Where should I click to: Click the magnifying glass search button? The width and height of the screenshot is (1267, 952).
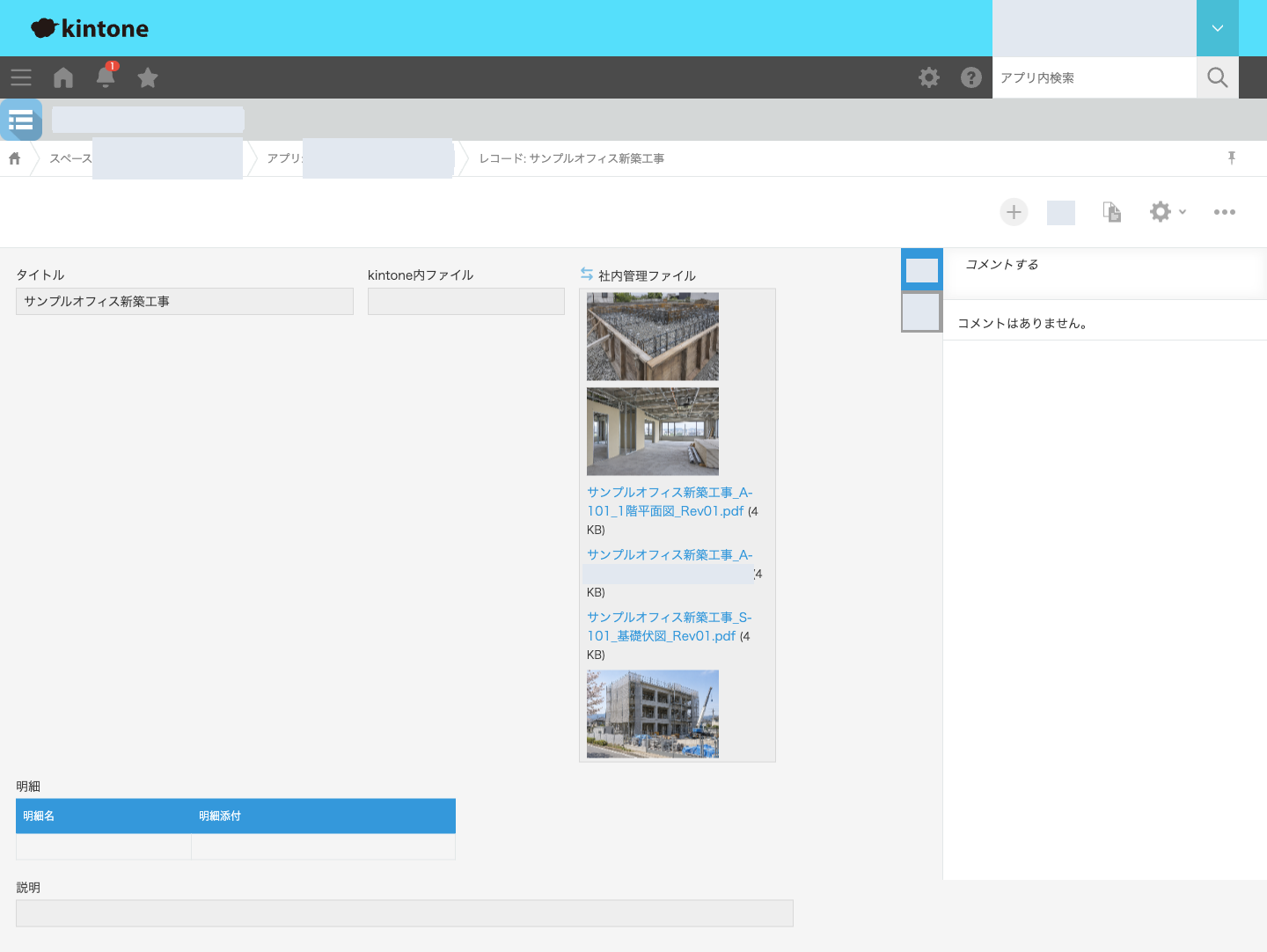coord(1218,77)
